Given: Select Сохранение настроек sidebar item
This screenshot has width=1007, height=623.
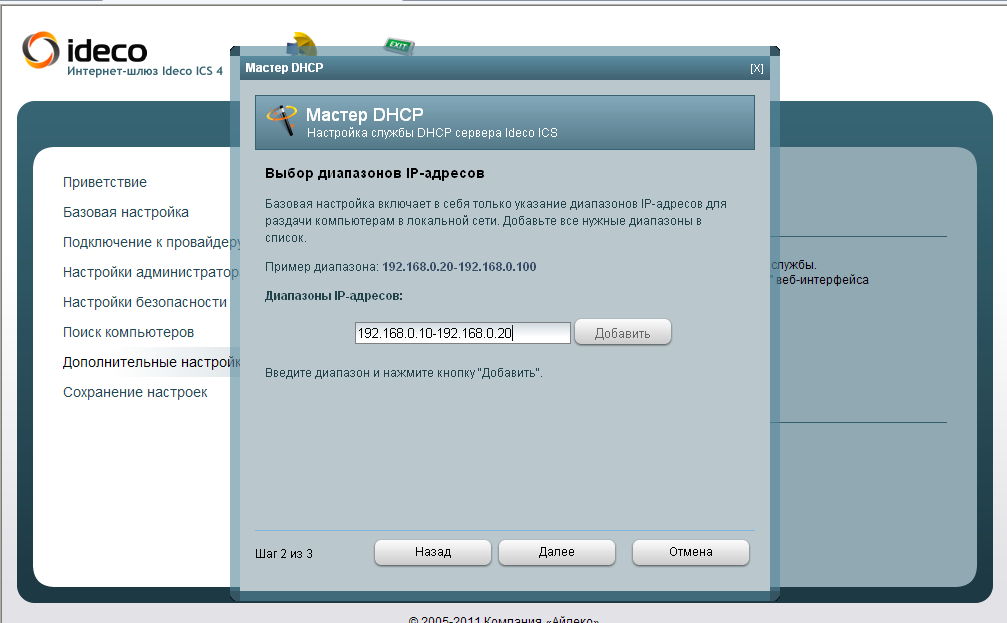Looking at the screenshot, I should click(135, 392).
